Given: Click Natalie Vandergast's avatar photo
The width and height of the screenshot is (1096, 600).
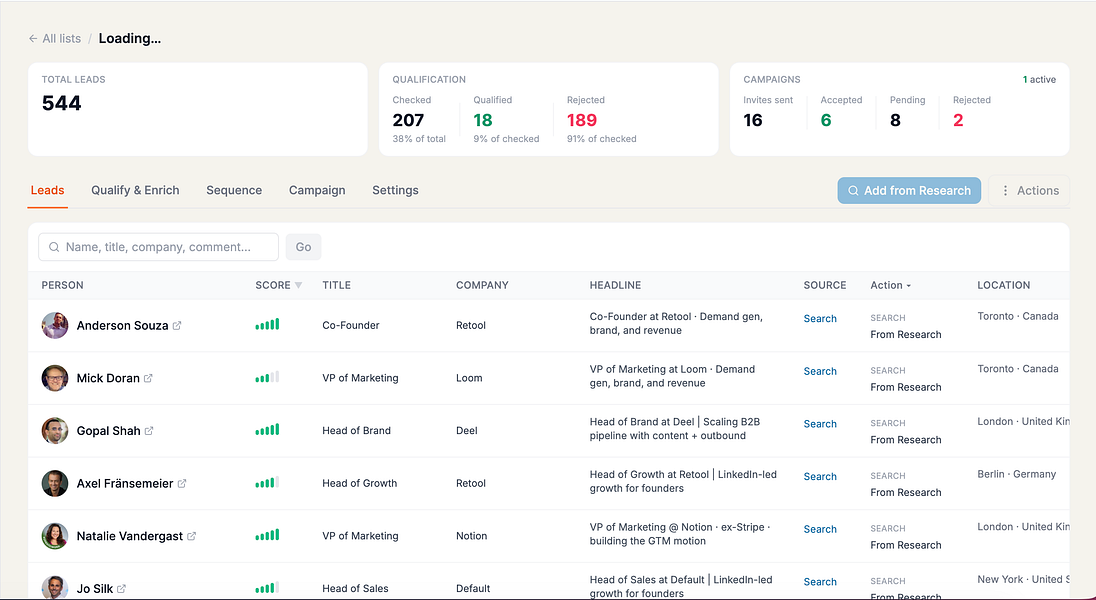Looking at the screenshot, I should 55,536.
